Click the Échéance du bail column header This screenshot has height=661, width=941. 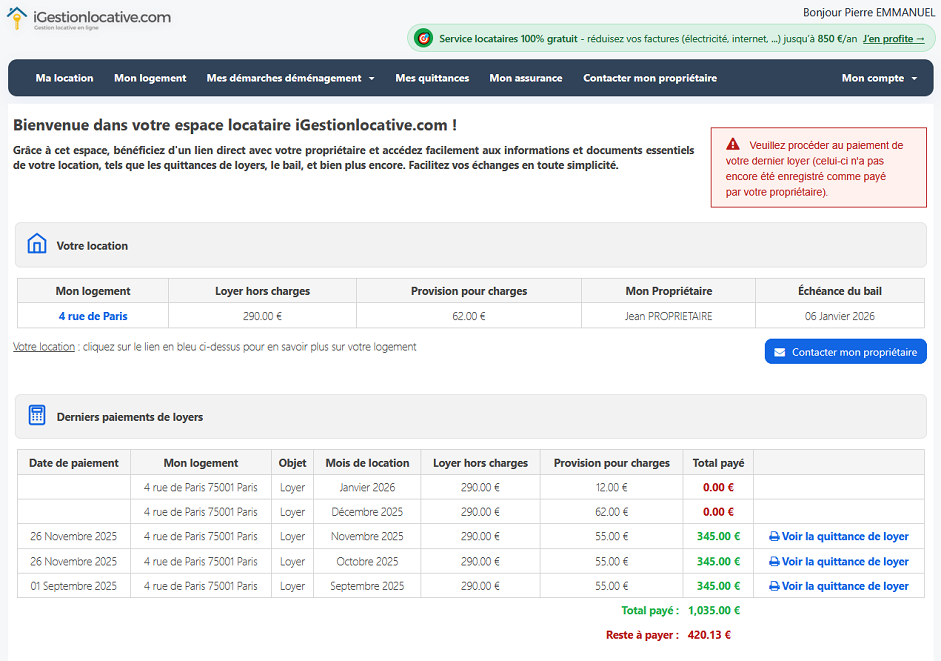coord(840,291)
